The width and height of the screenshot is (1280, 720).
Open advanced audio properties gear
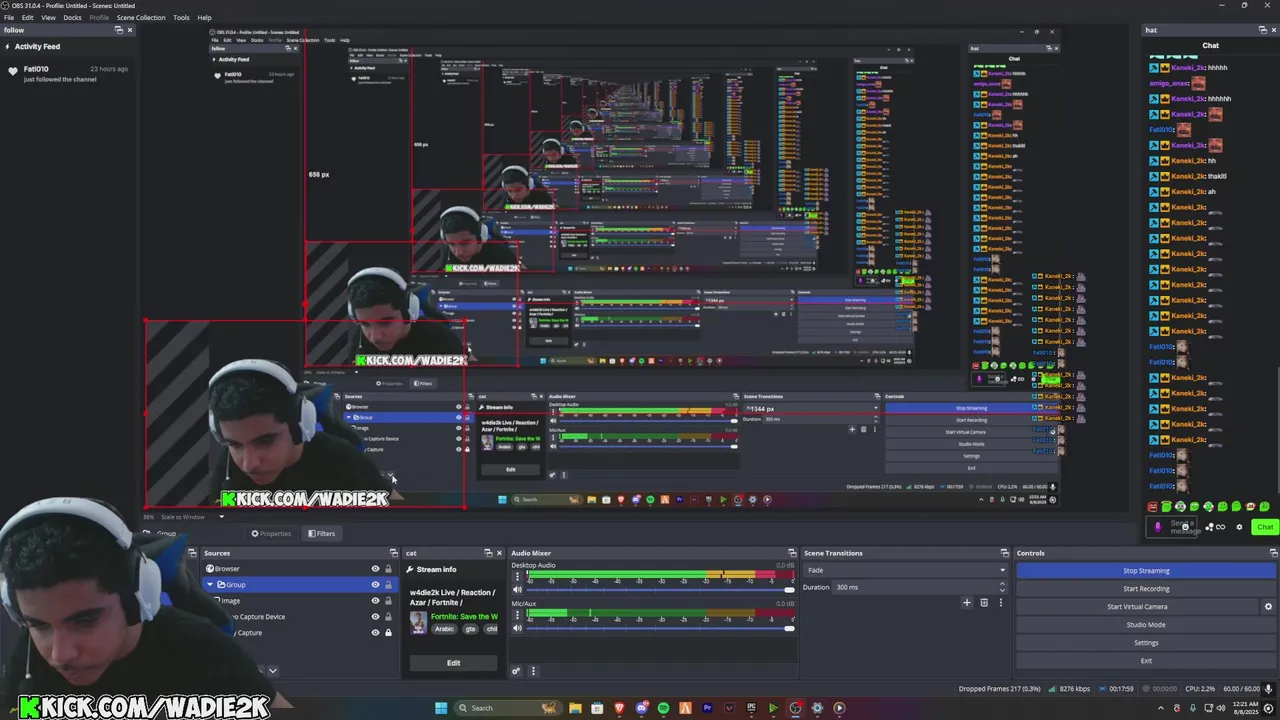[516, 671]
